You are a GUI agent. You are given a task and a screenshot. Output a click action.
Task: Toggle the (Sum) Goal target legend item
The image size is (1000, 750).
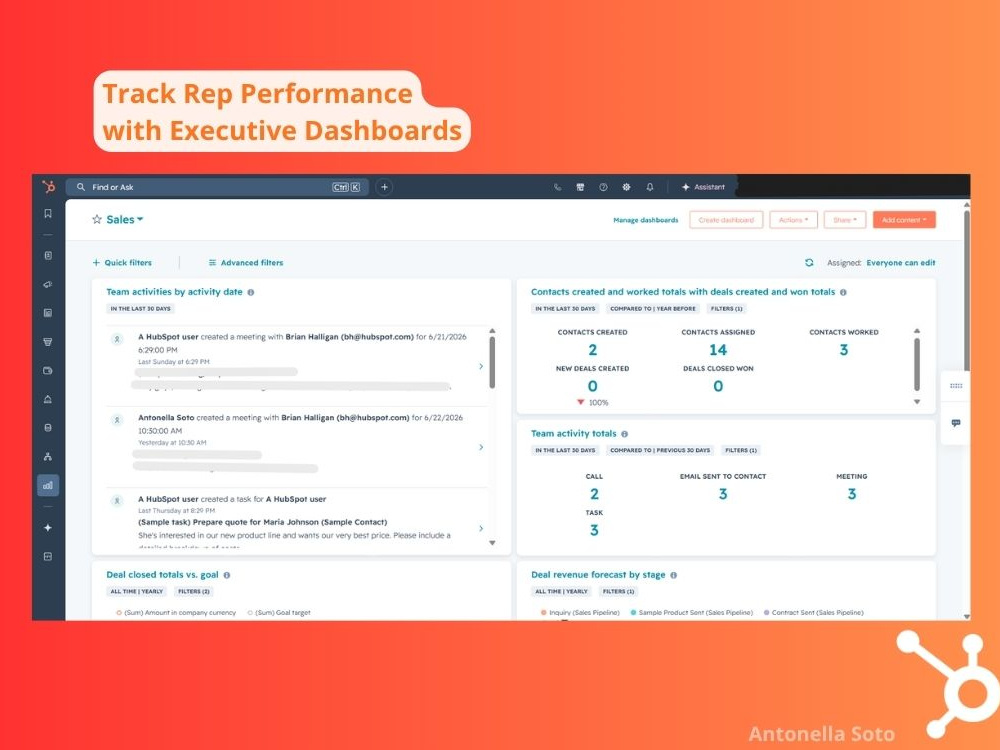(279, 613)
